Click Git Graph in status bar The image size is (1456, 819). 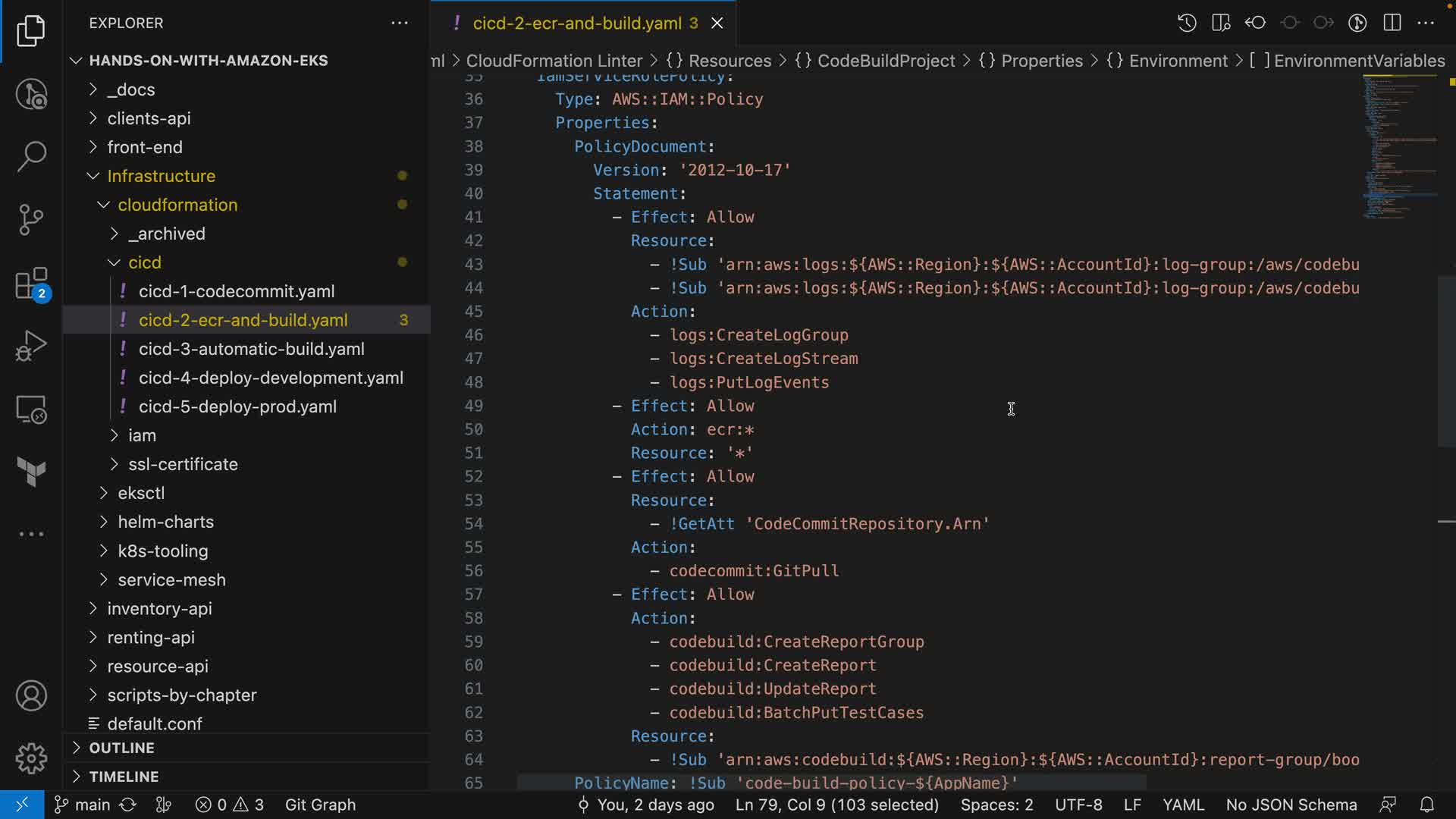point(320,805)
